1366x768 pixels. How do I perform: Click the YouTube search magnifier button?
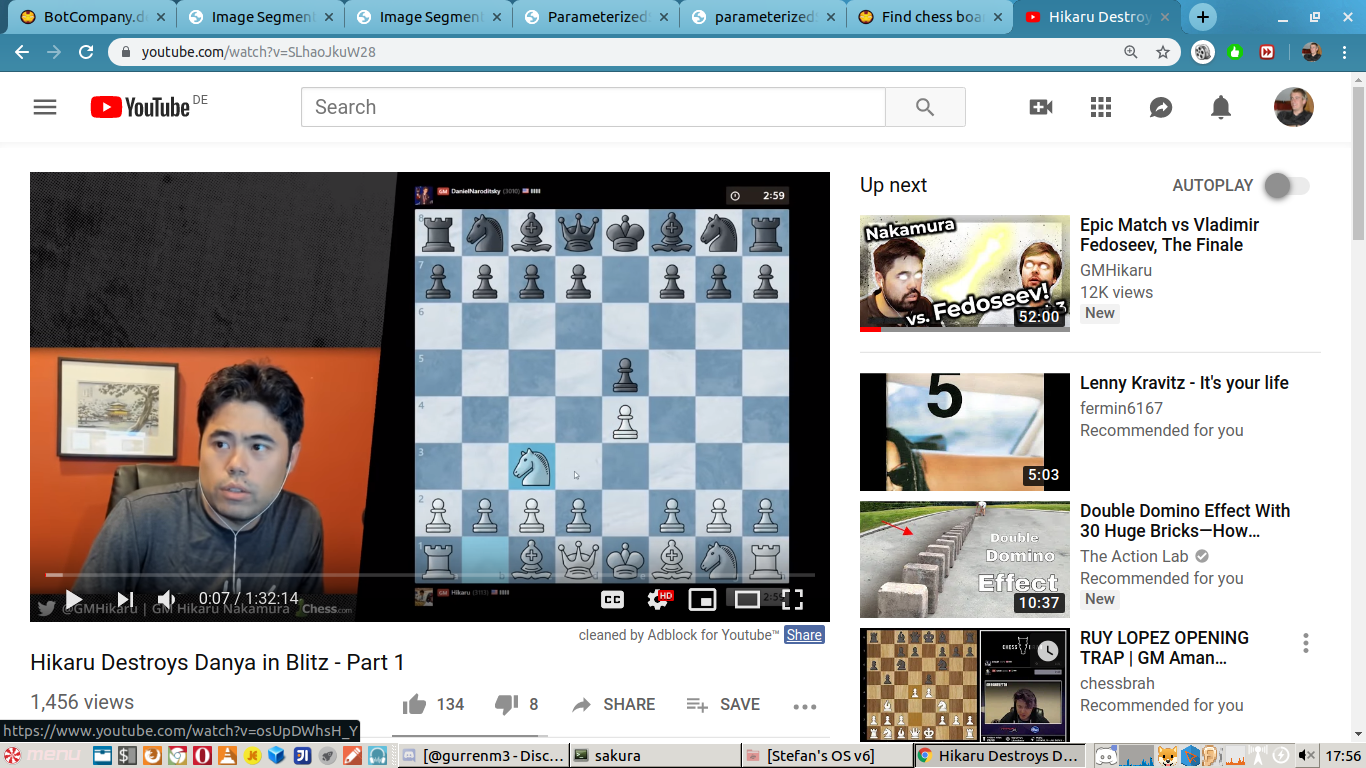click(x=925, y=107)
